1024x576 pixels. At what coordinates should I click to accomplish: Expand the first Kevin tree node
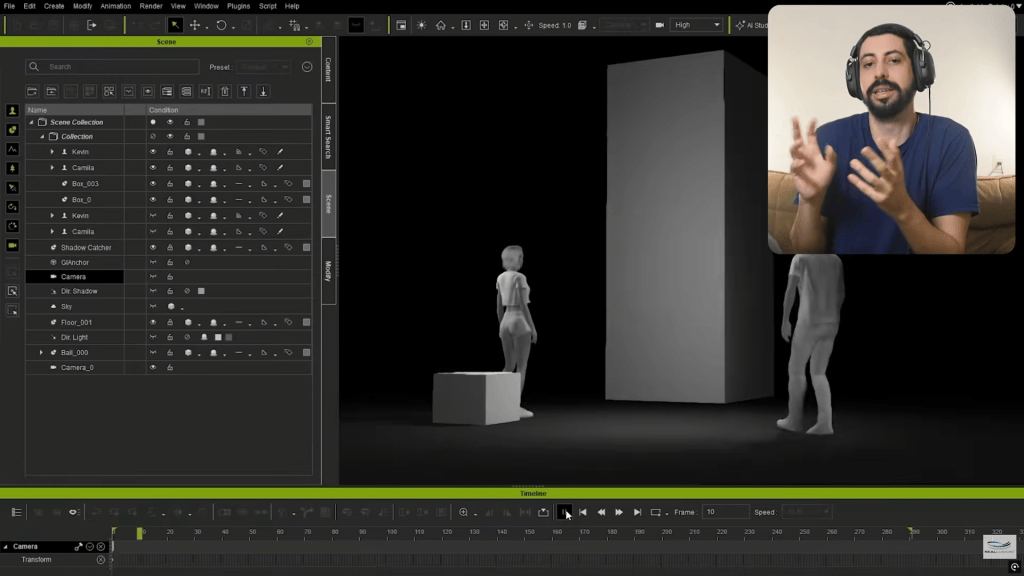(52, 152)
